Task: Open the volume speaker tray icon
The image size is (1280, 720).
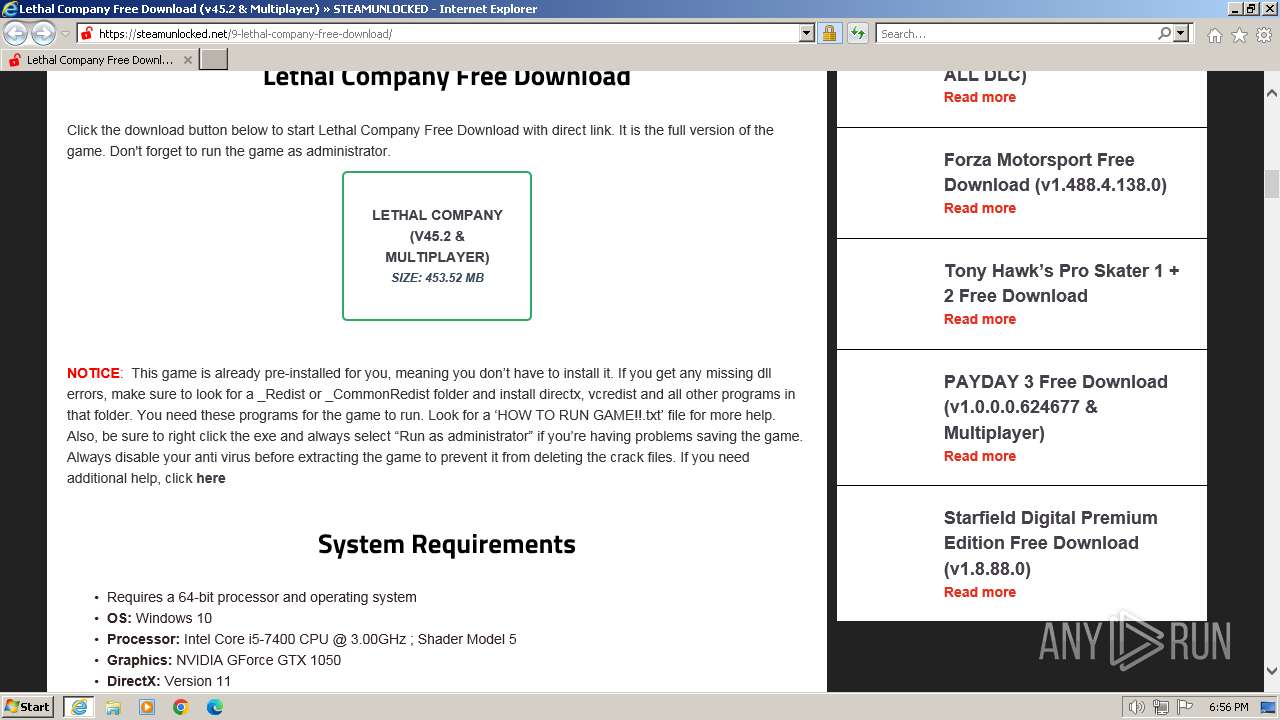Action: (x=1137, y=707)
